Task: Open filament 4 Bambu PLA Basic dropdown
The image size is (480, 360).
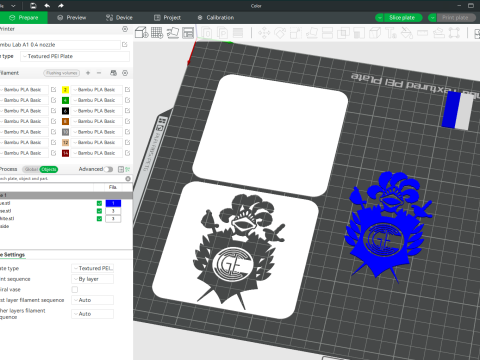Action: click(97, 100)
